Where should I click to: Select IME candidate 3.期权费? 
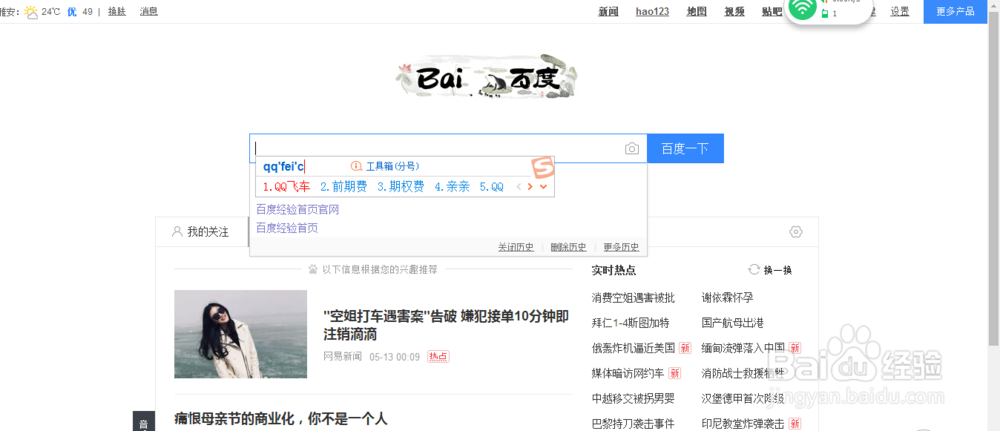401,187
